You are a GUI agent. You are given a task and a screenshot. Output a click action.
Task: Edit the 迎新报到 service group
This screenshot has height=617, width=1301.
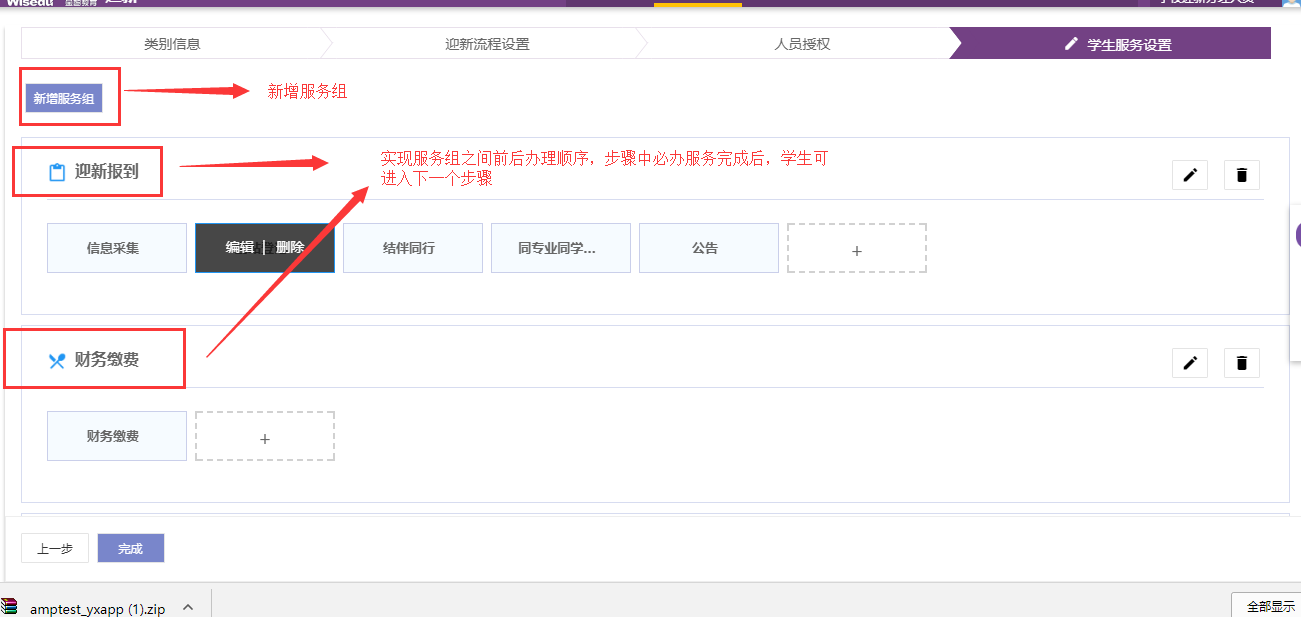1190,175
